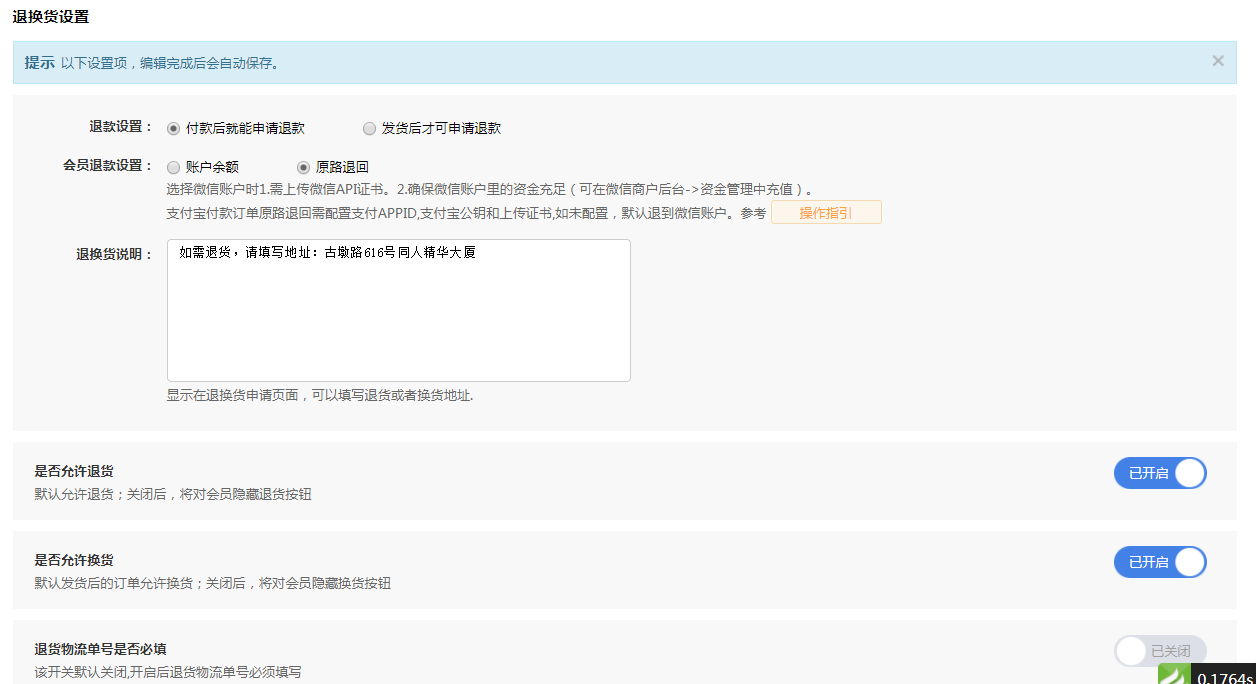Click into the 退换货说明 text area
Image resolution: width=1256 pixels, height=684 pixels.
(x=398, y=310)
